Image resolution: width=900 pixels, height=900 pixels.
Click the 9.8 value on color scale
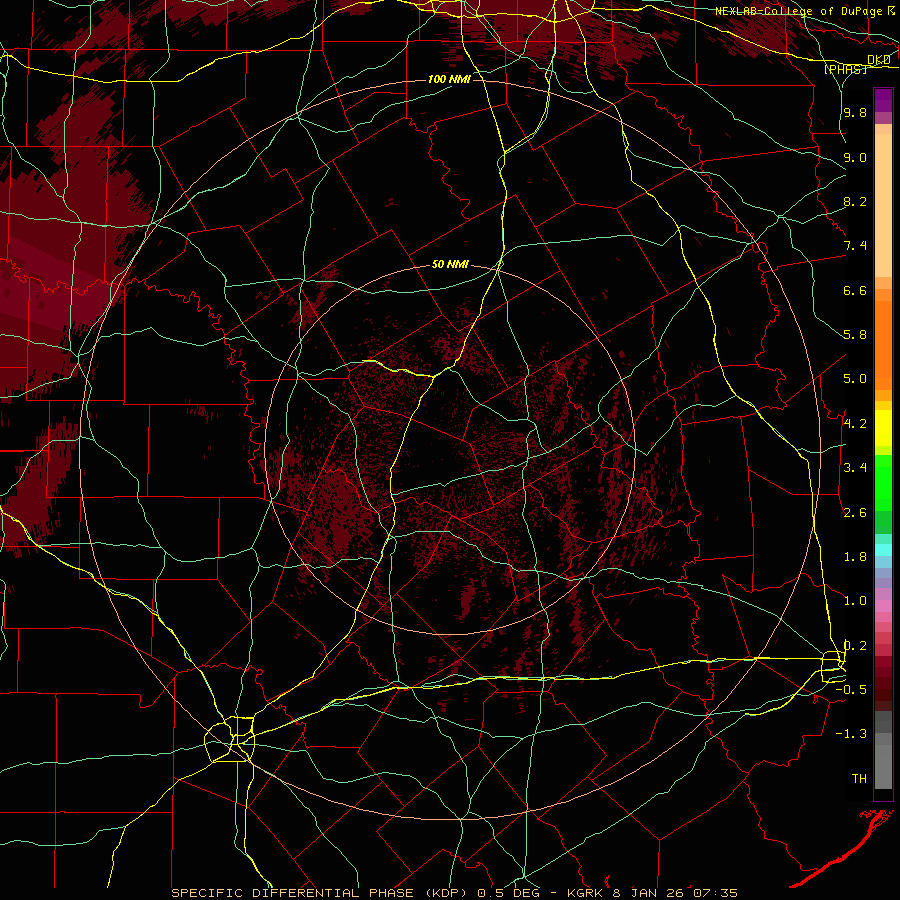855,113
